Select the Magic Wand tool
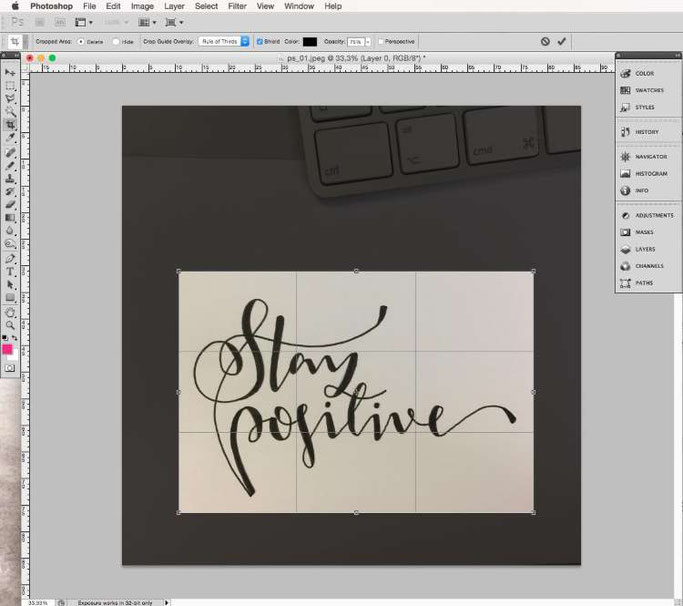The image size is (683, 606). pos(10,112)
